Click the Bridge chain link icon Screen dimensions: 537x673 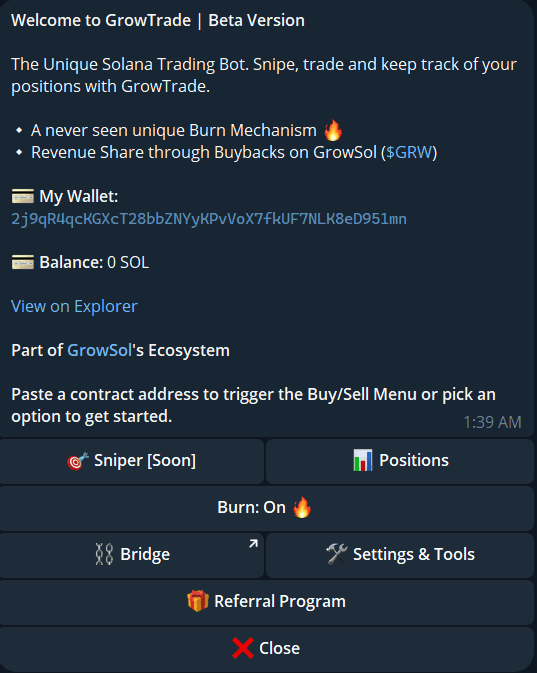(104, 554)
